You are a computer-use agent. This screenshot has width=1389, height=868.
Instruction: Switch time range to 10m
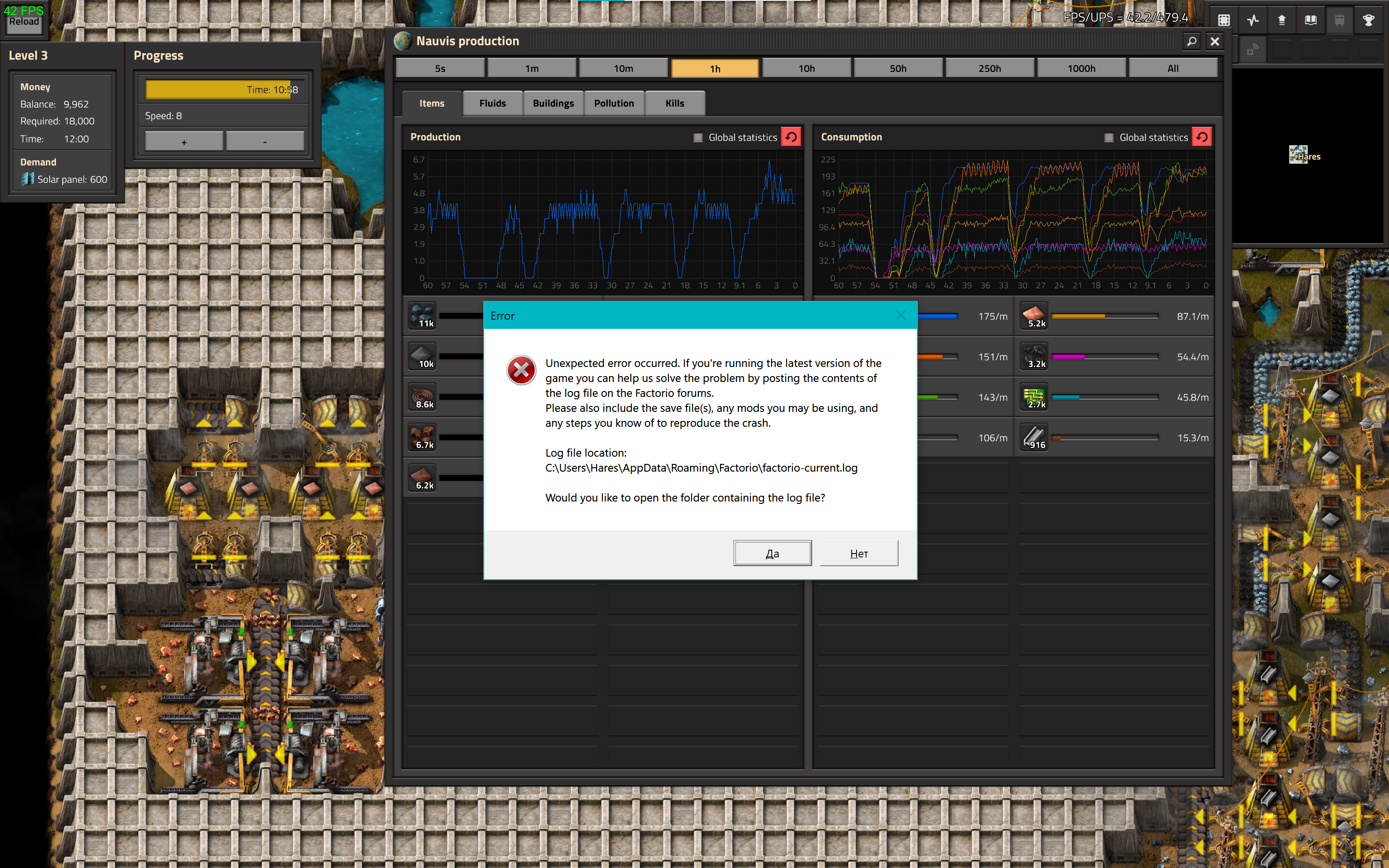[x=623, y=68]
